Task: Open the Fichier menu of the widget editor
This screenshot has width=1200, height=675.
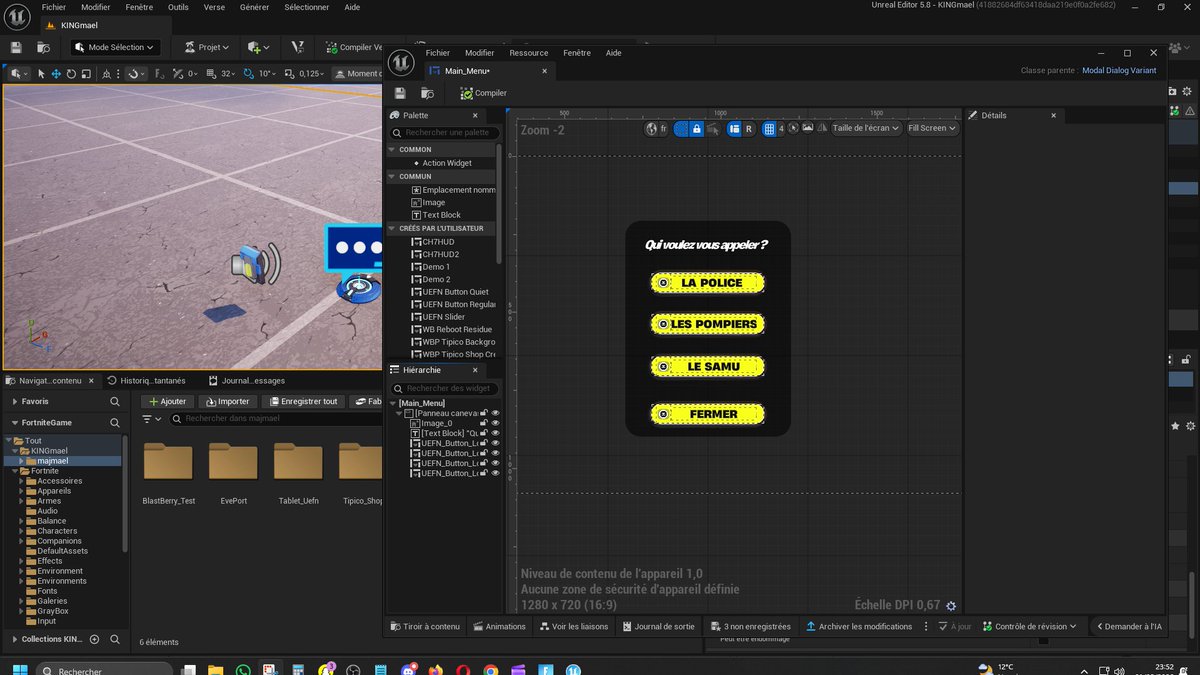Action: click(x=437, y=52)
